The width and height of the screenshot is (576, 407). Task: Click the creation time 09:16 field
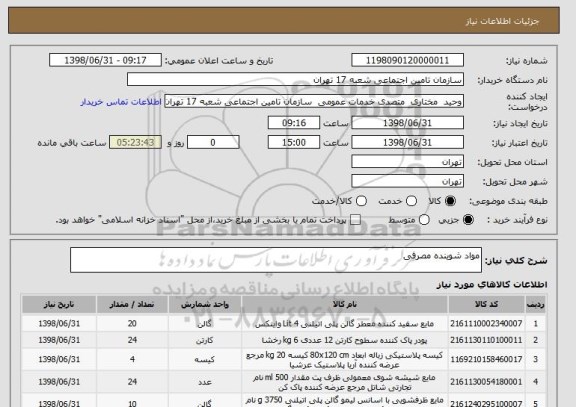tap(294, 123)
